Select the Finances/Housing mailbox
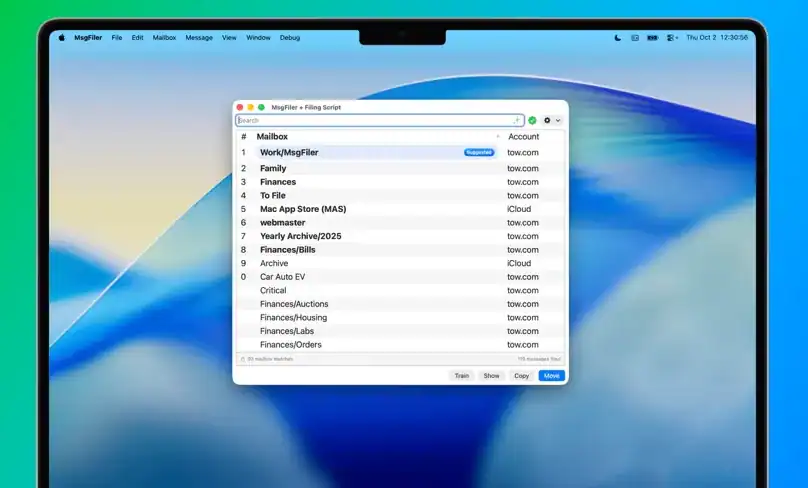This screenshot has width=808, height=488. tap(400, 317)
